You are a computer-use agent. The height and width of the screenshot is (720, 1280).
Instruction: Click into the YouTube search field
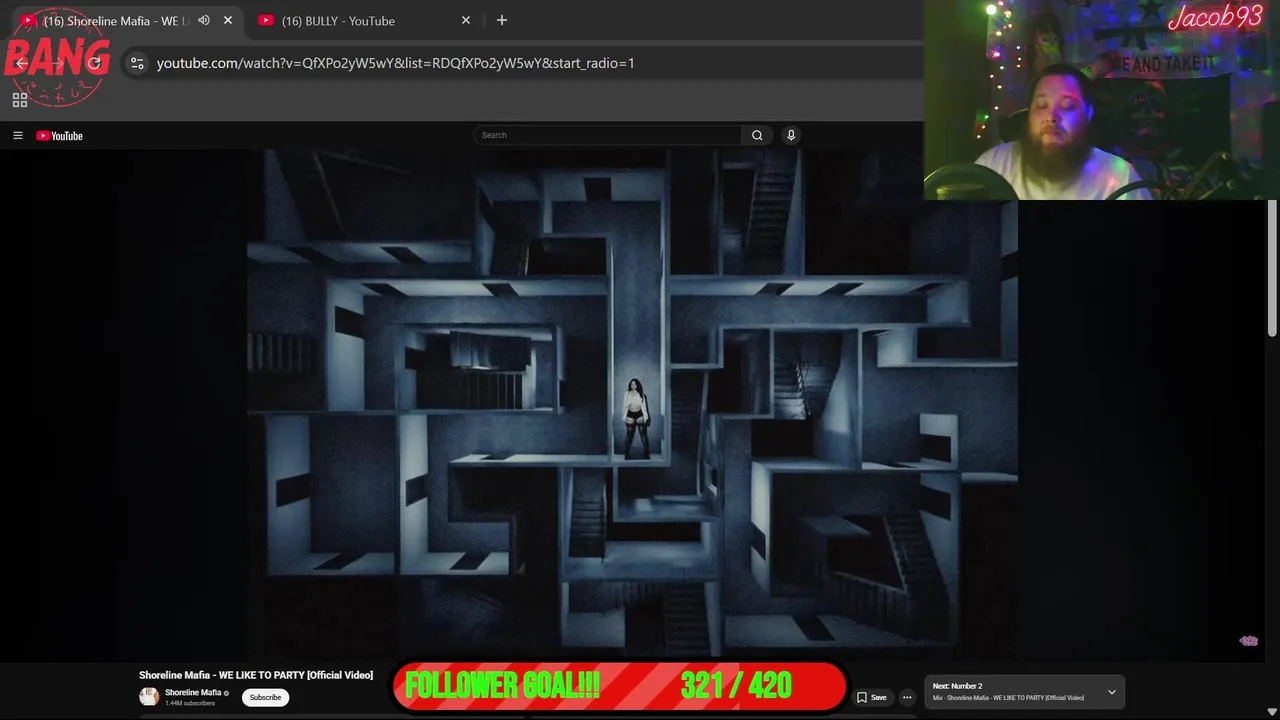pos(608,135)
